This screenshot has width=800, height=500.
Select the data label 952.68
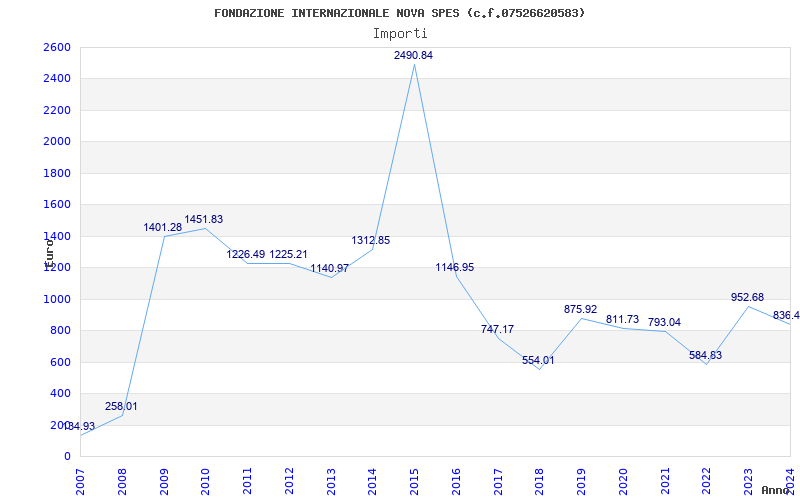click(747, 297)
